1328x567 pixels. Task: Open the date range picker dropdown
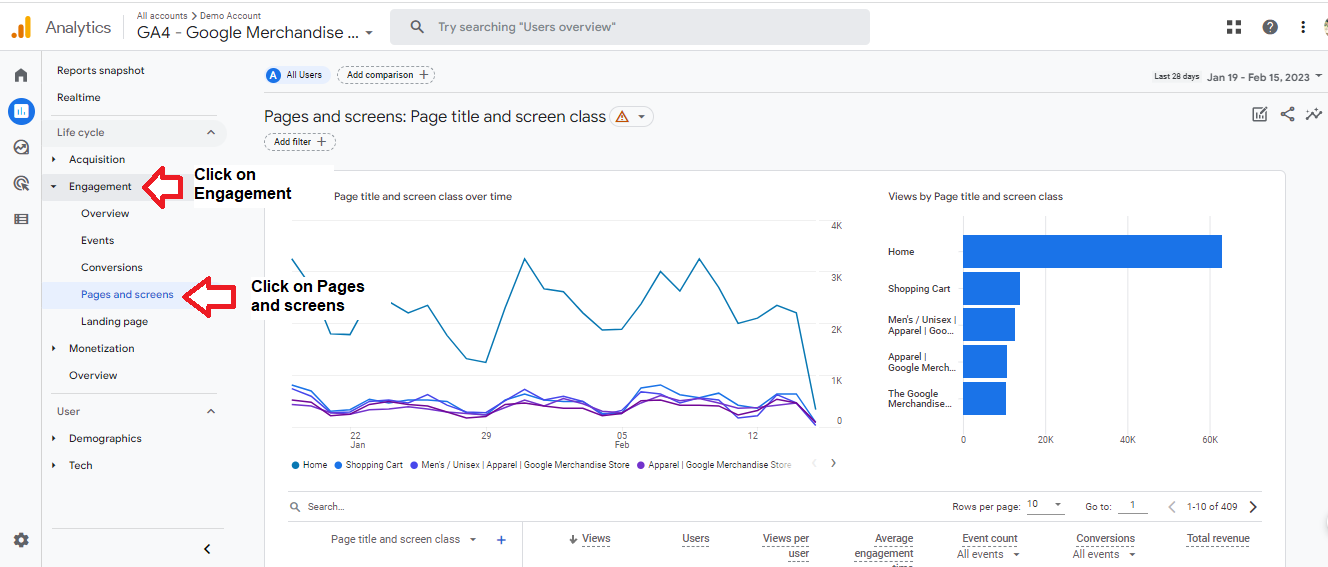pyautogui.click(x=1264, y=76)
